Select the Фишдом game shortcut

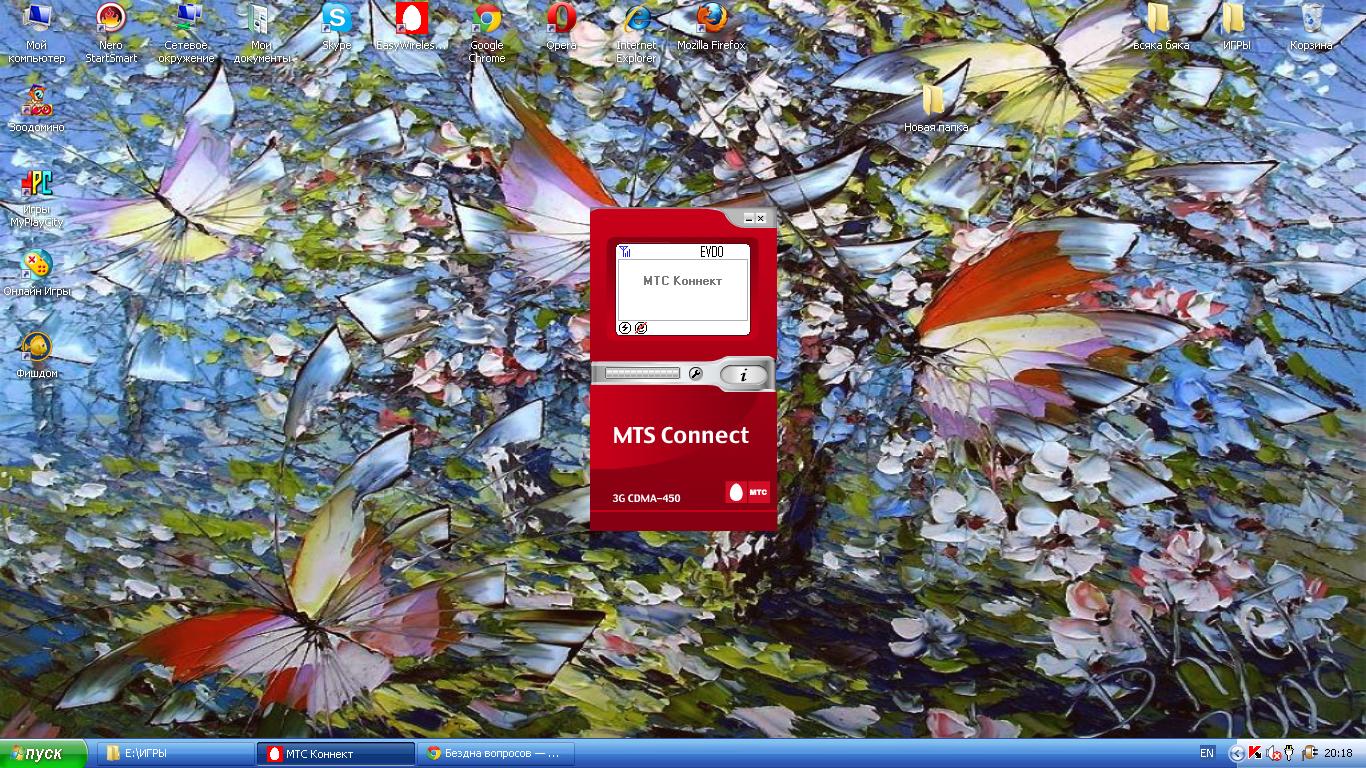[x=37, y=356]
